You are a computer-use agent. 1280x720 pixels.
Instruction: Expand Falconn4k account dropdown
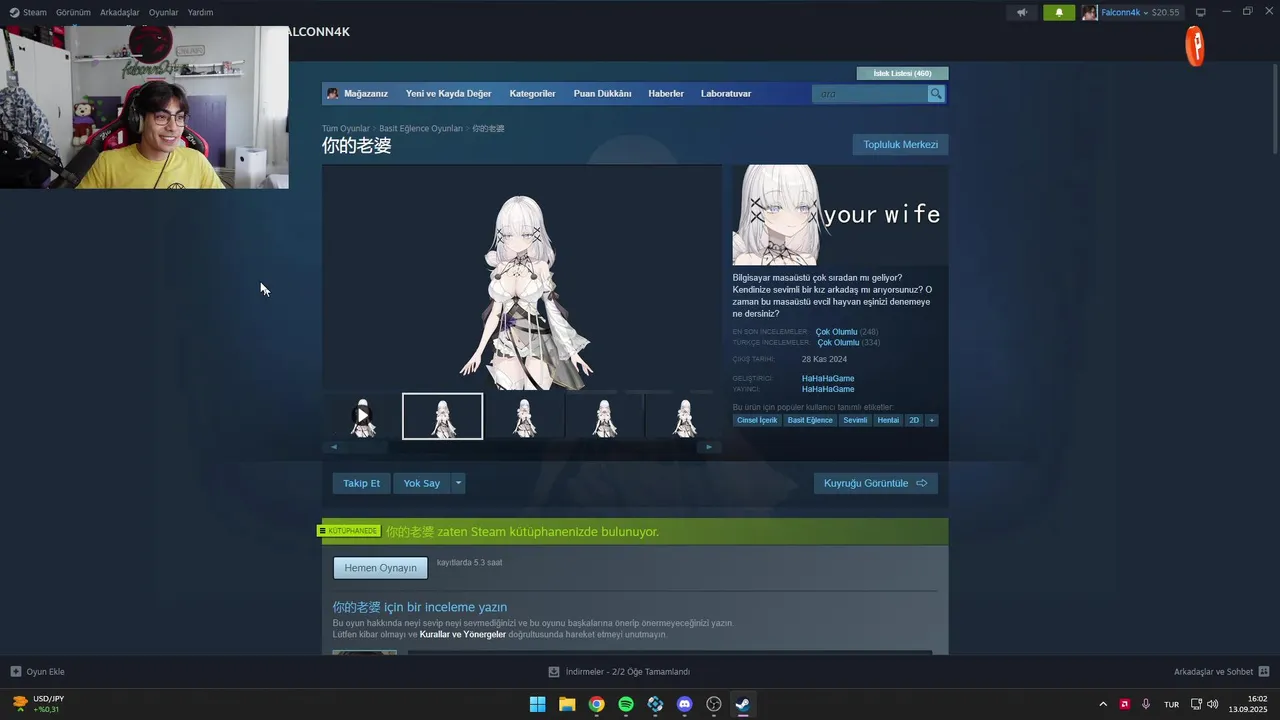[1146, 12]
